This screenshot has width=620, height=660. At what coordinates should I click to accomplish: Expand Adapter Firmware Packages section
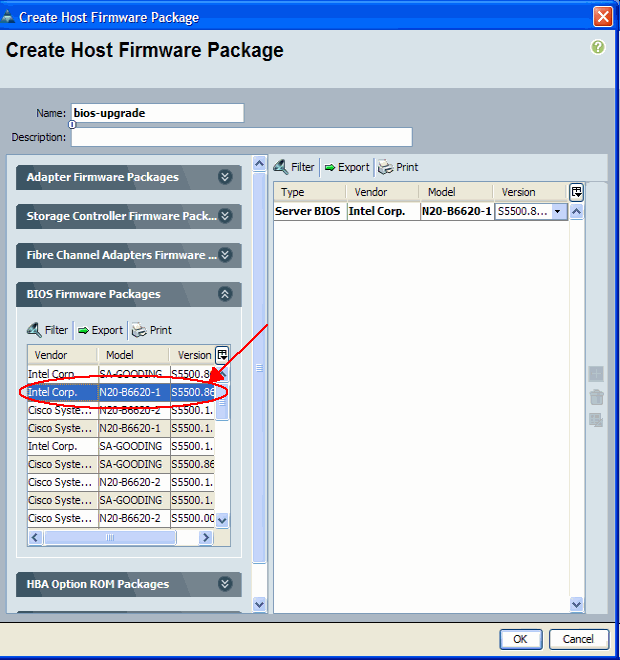click(x=225, y=177)
